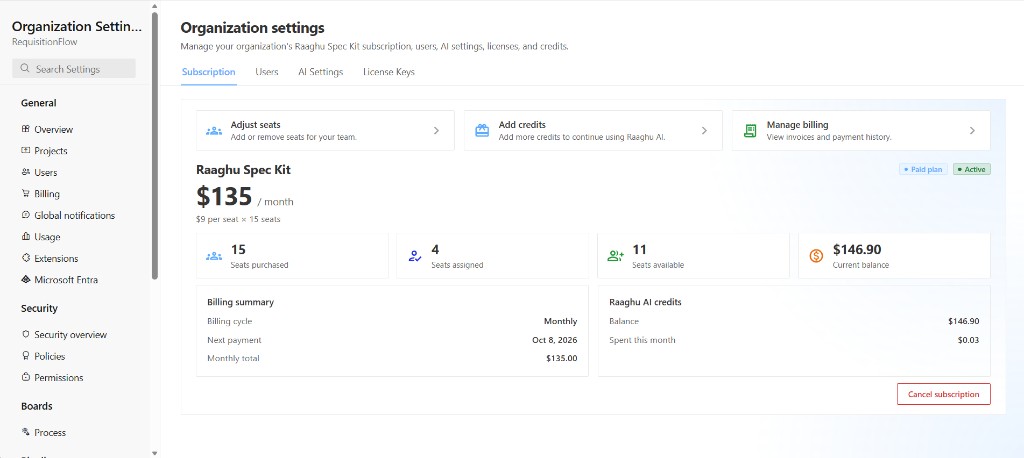Open the Add credits card
Screen dimensions: 1024x458
(x=593, y=131)
